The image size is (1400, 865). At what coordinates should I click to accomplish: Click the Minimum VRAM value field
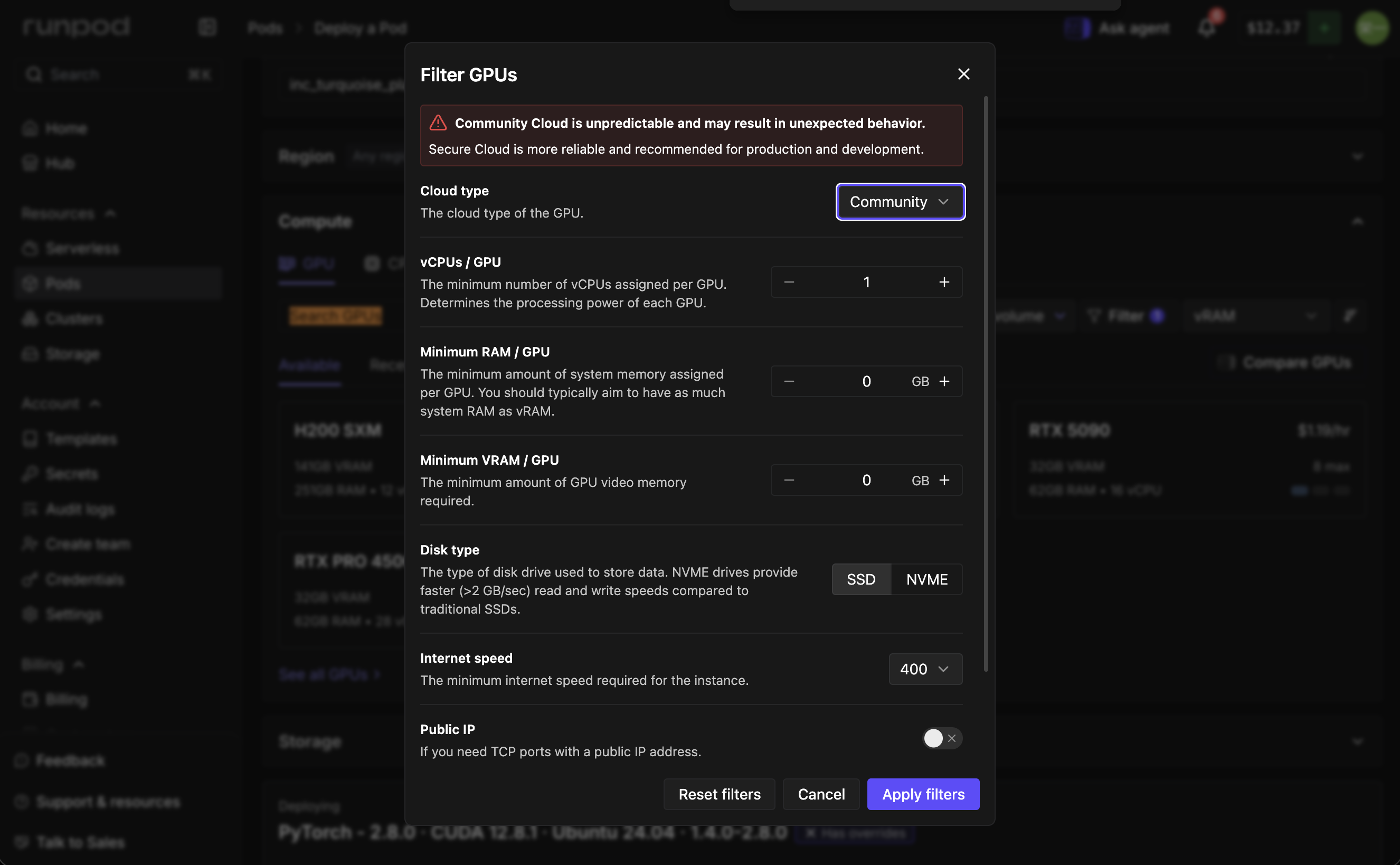click(866, 480)
